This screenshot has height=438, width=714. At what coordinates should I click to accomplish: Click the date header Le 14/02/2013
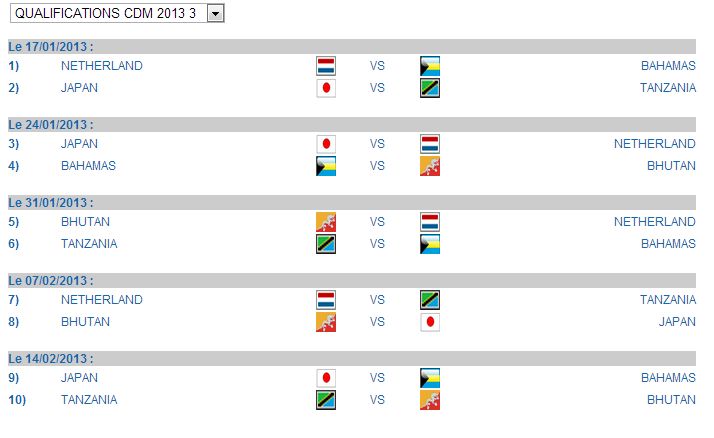click(51, 359)
